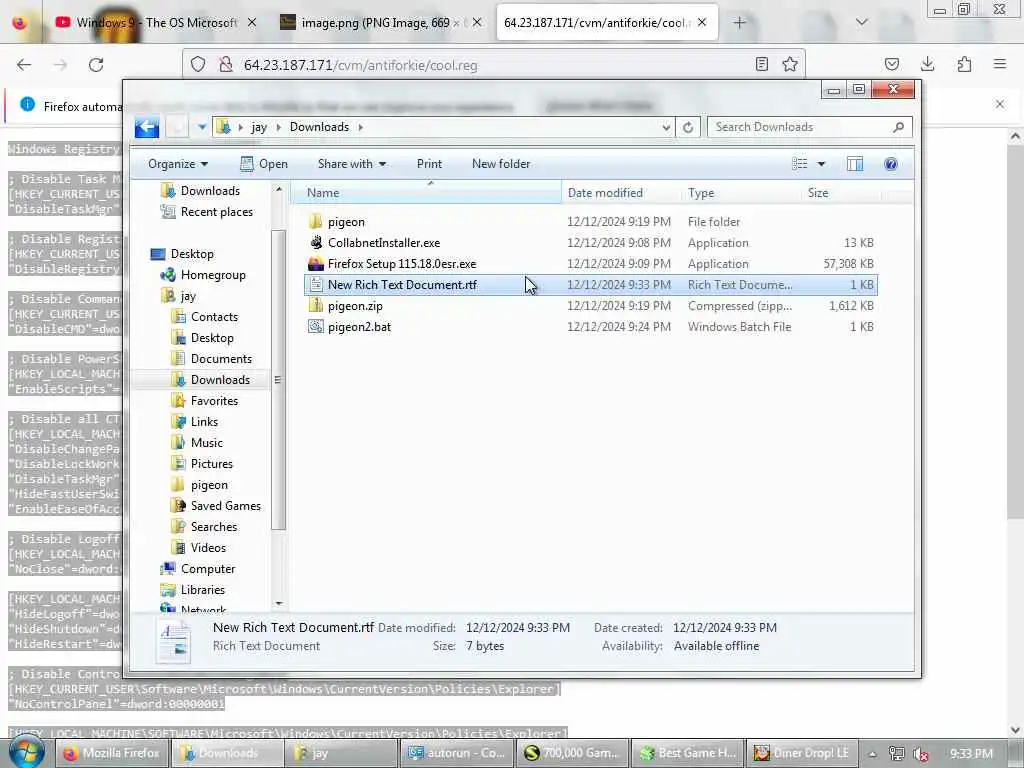
Task: Open the Organize menu
Action: point(178,164)
